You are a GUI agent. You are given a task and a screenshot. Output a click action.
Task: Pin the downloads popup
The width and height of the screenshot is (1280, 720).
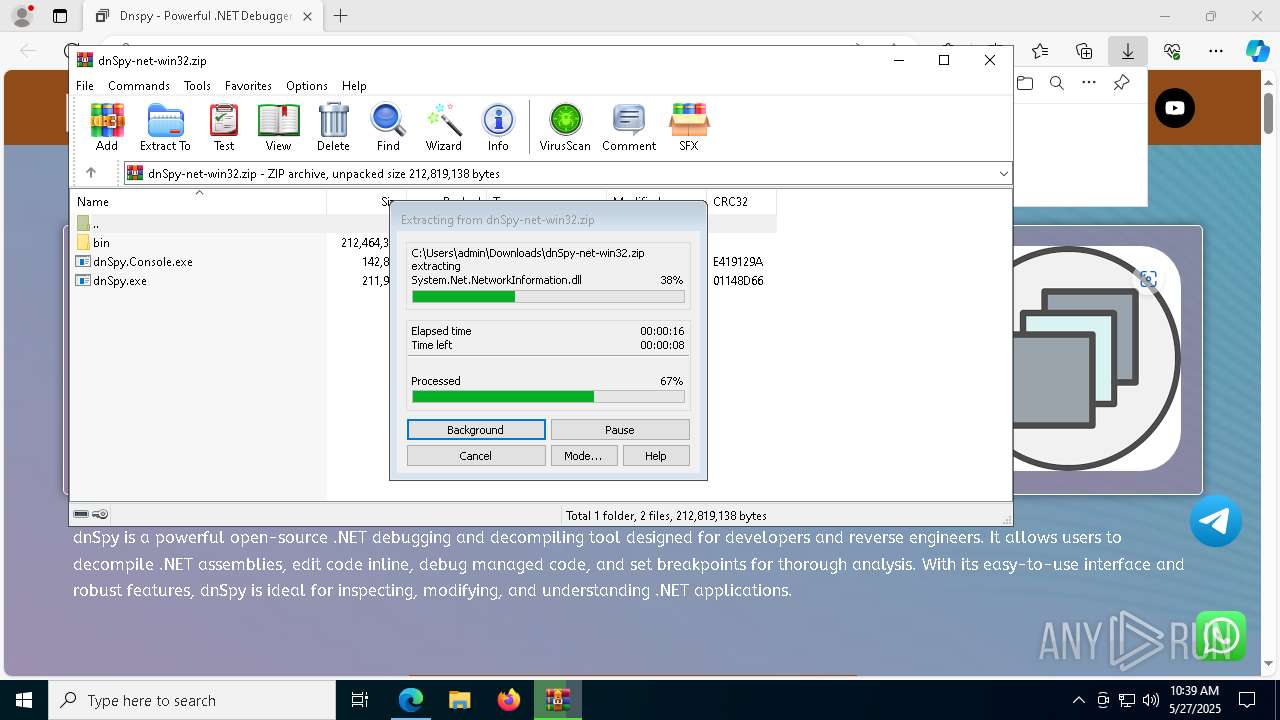[1122, 83]
